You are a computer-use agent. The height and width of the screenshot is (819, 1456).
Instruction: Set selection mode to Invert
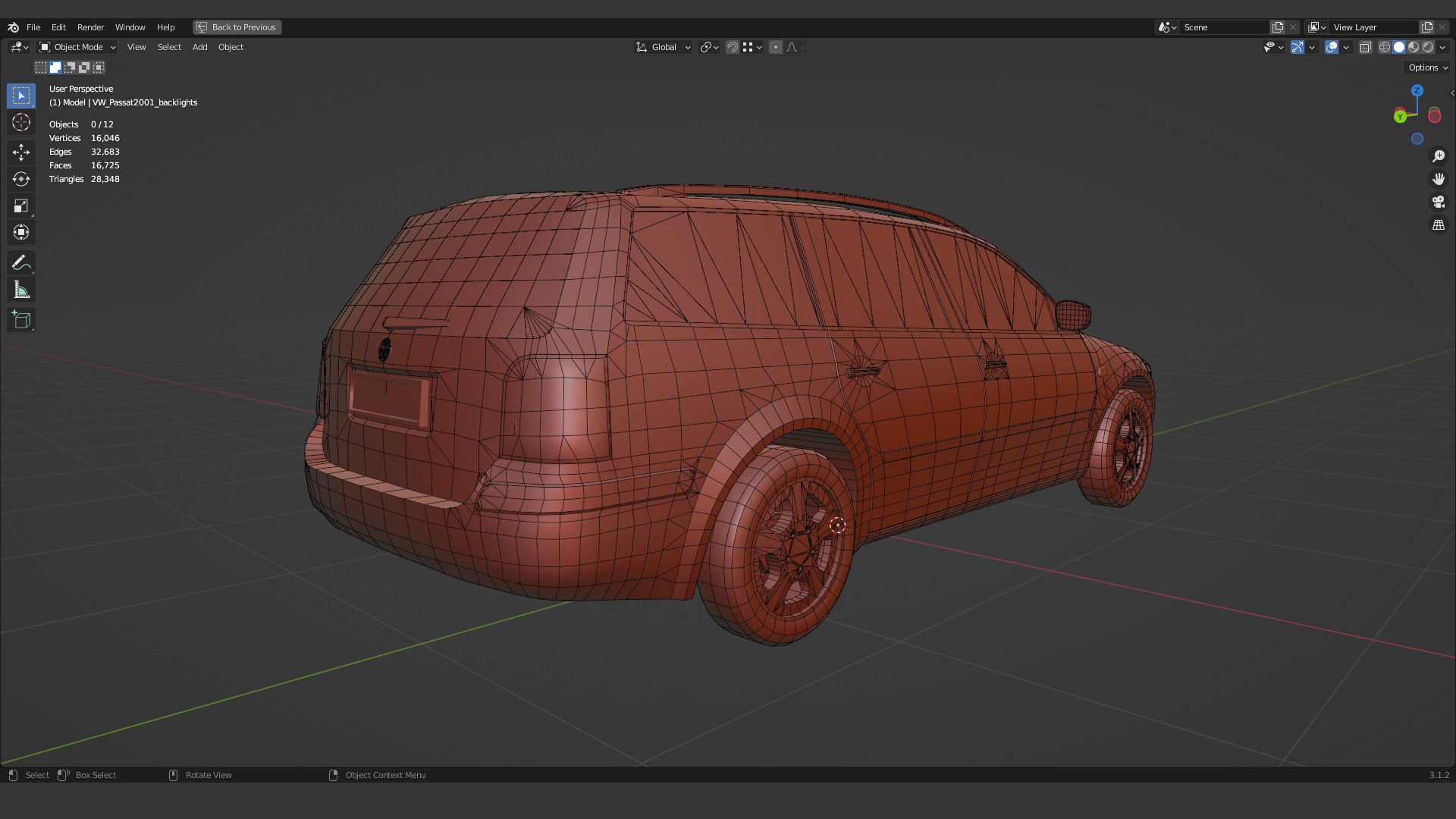[84, 67]
